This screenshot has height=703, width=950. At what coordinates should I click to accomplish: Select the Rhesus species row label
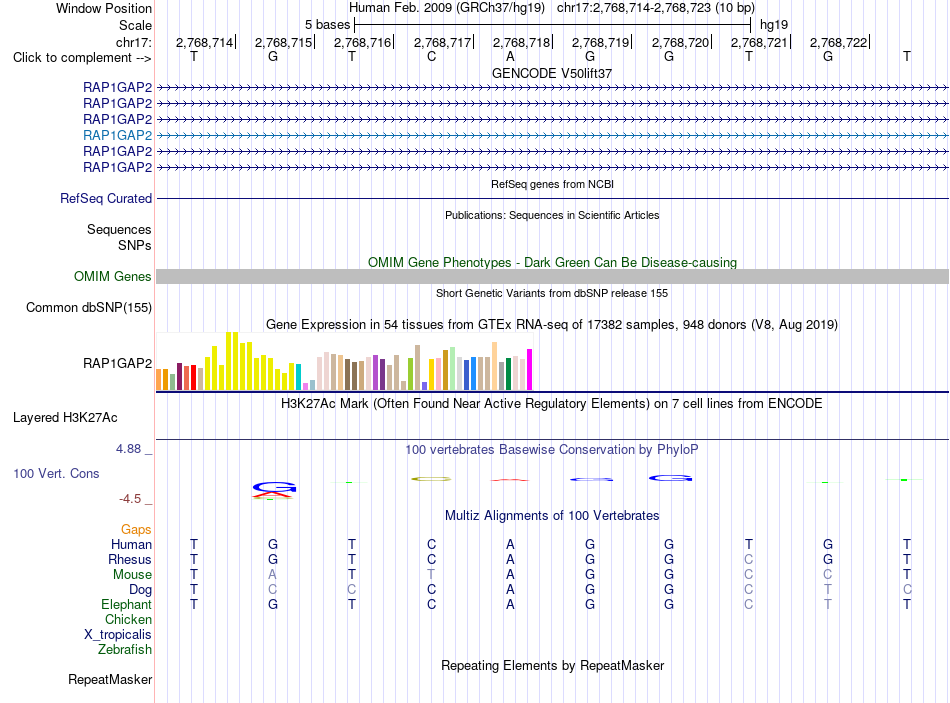[x=130, y=559]
